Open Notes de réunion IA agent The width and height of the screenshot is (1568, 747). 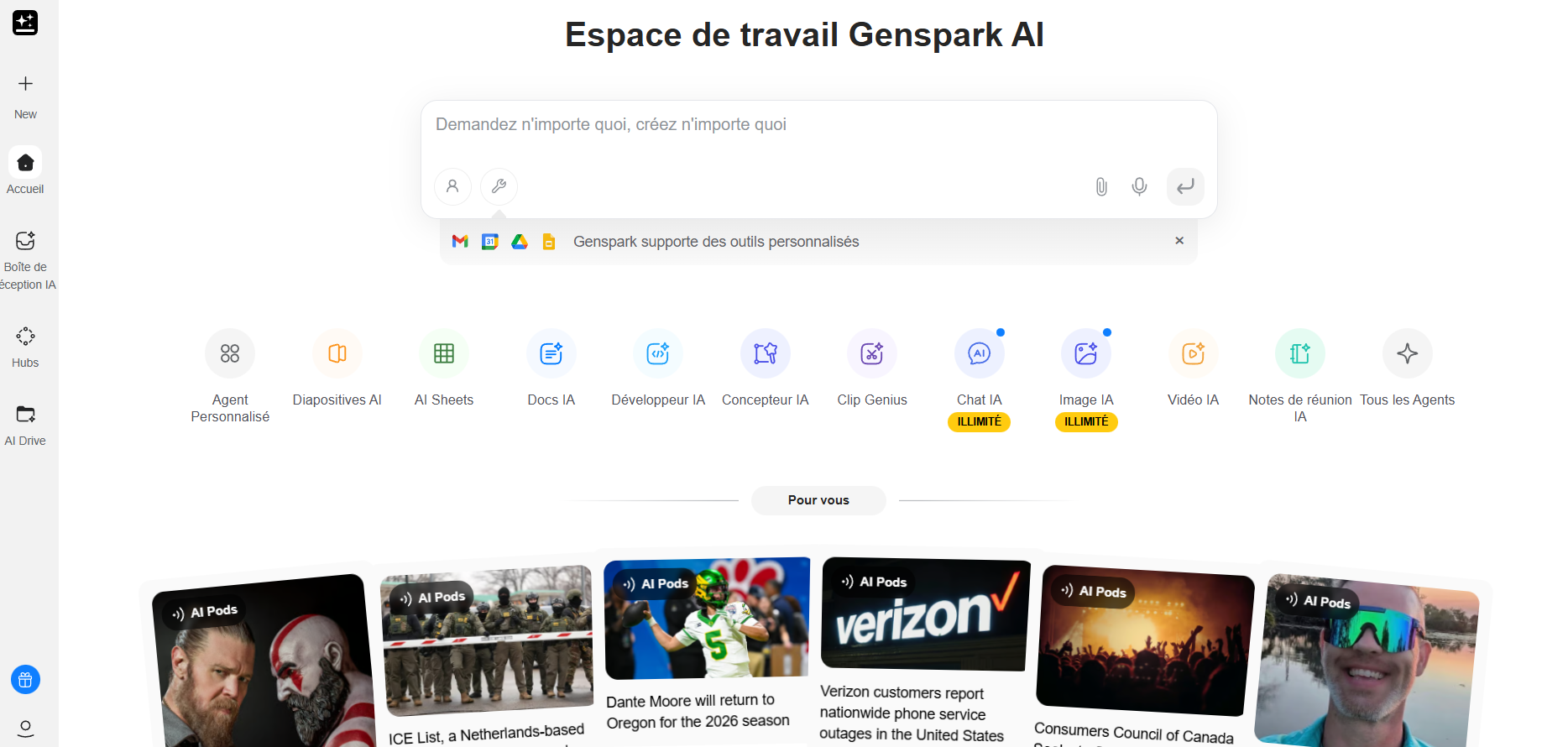pyautogui.click(x=1300, y=376)
